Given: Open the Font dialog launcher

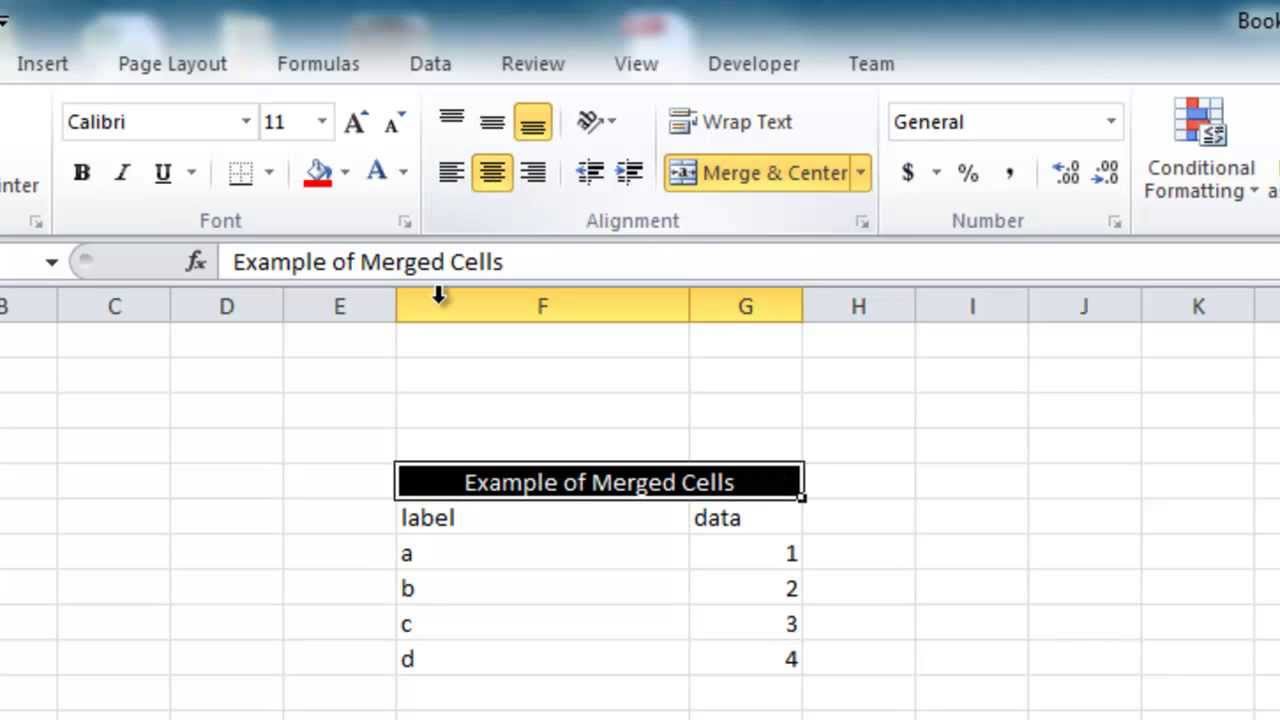Looking at the screenshot, I should click(405, 222).
